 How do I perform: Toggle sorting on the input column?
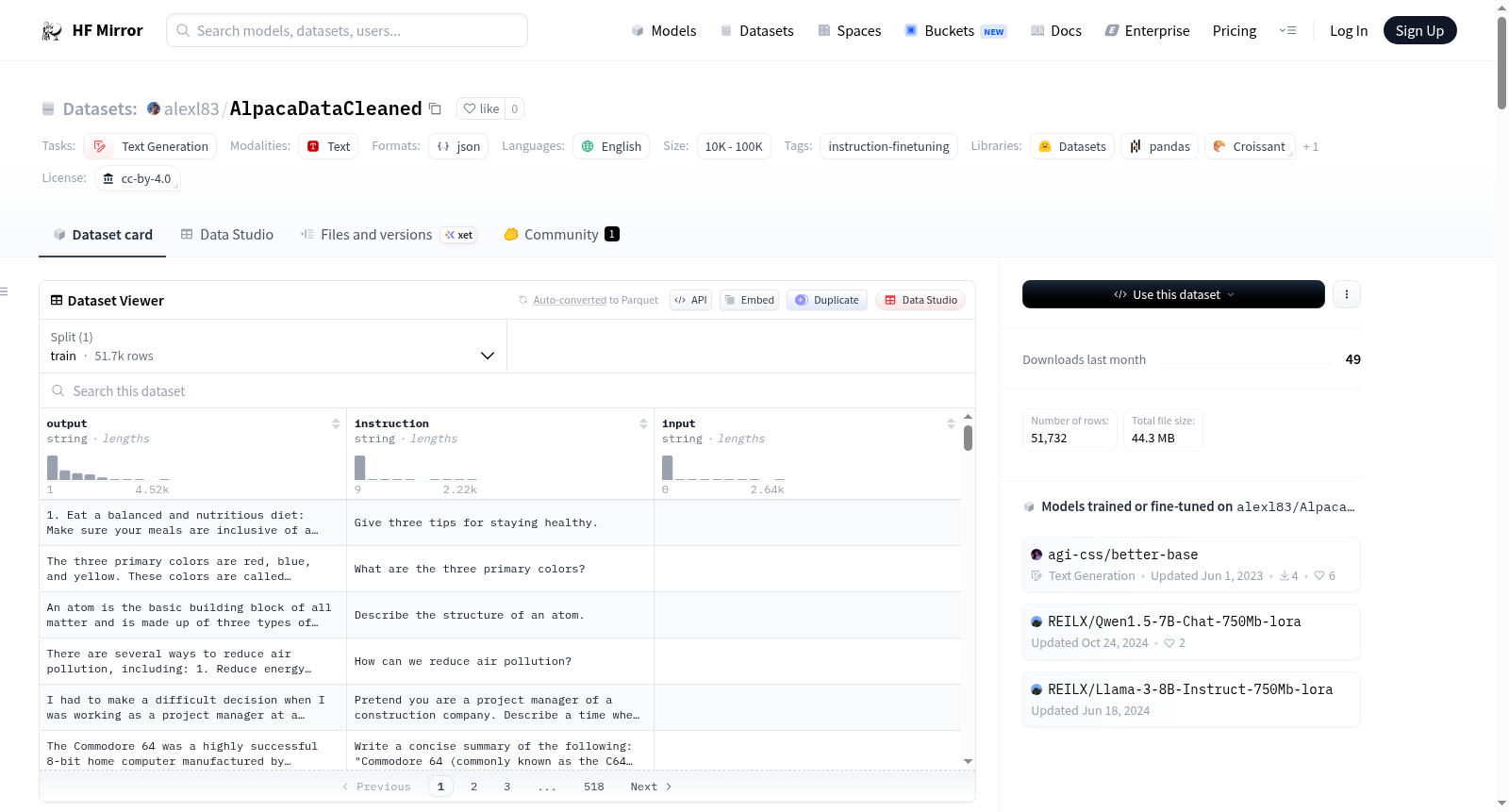click(x=951, y=423)
